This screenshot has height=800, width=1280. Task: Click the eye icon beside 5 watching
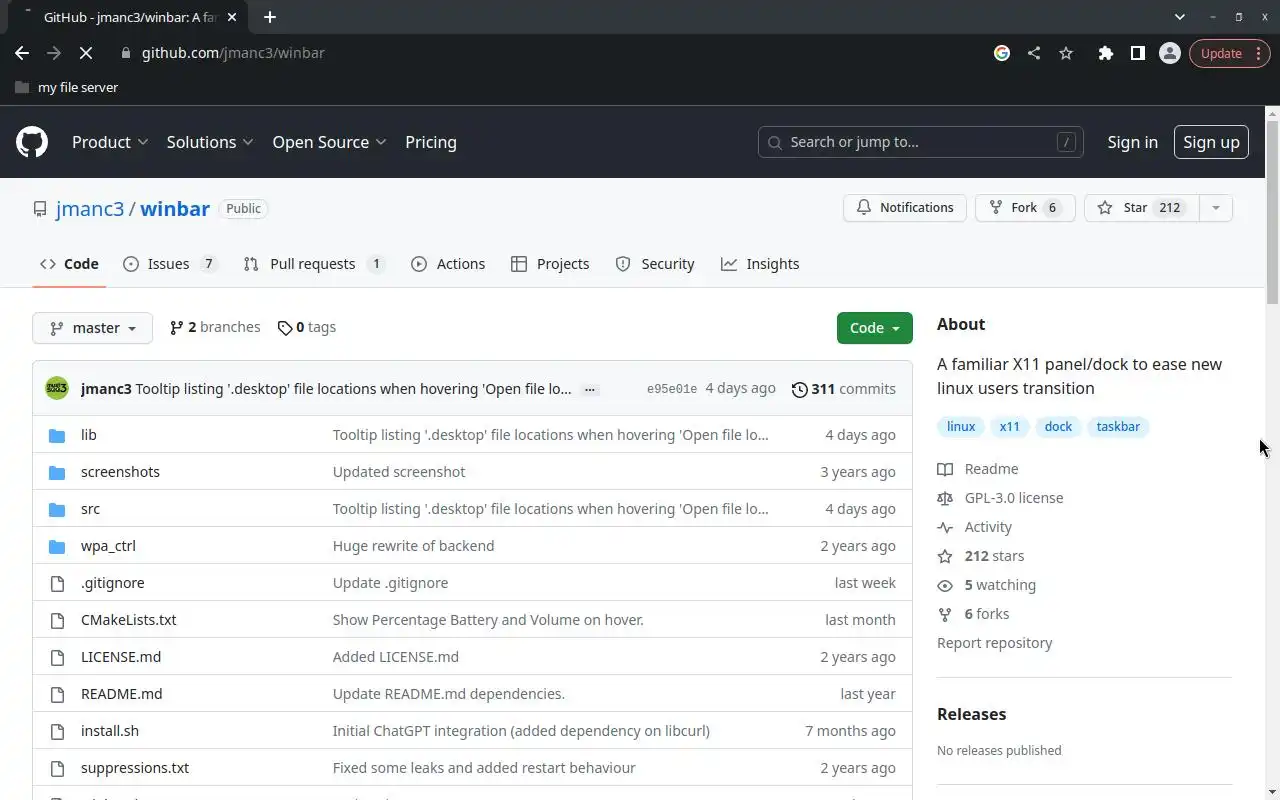pos(945,585)
